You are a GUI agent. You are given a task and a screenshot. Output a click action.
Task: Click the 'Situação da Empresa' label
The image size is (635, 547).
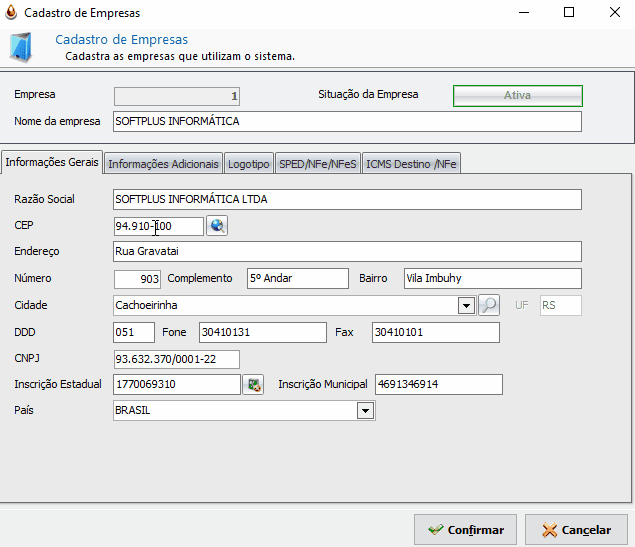368,94
